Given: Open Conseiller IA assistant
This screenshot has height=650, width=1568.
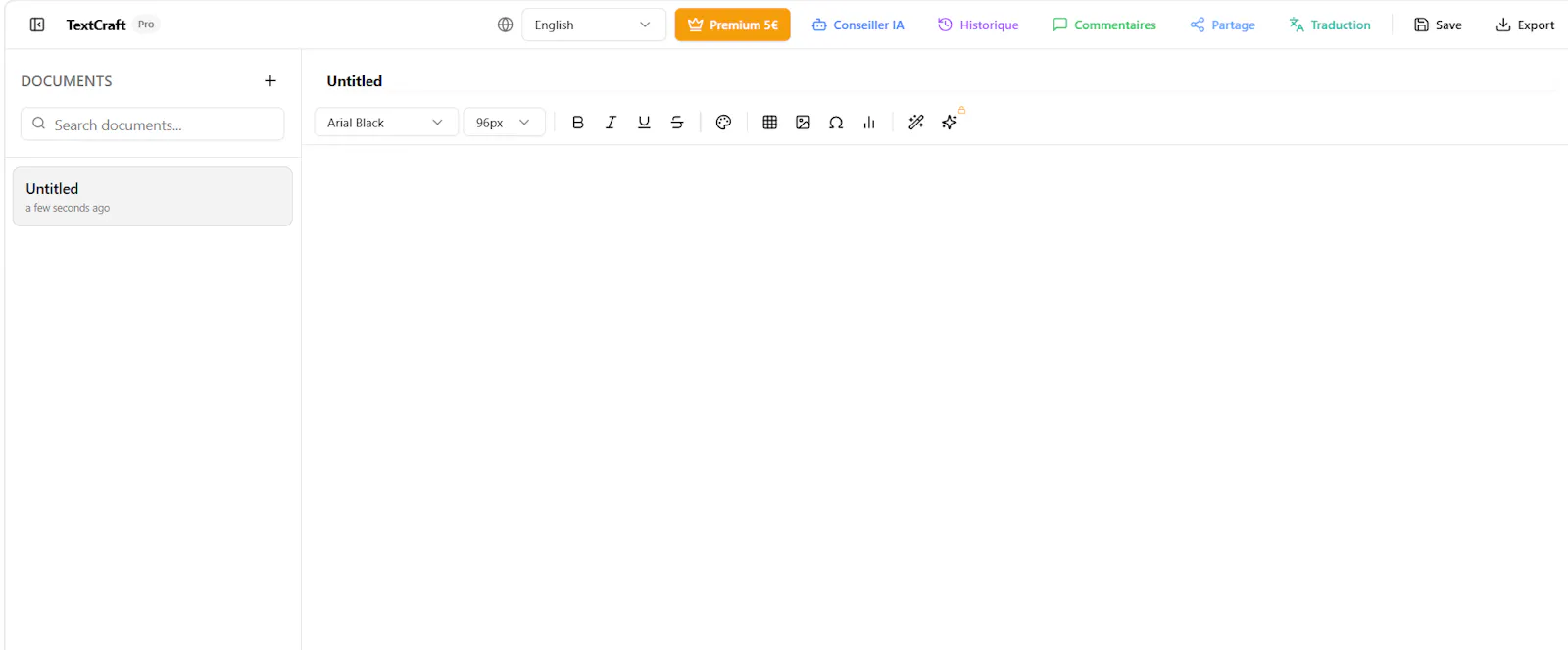Looking at the screenshot, I should [x=857, y=25].
